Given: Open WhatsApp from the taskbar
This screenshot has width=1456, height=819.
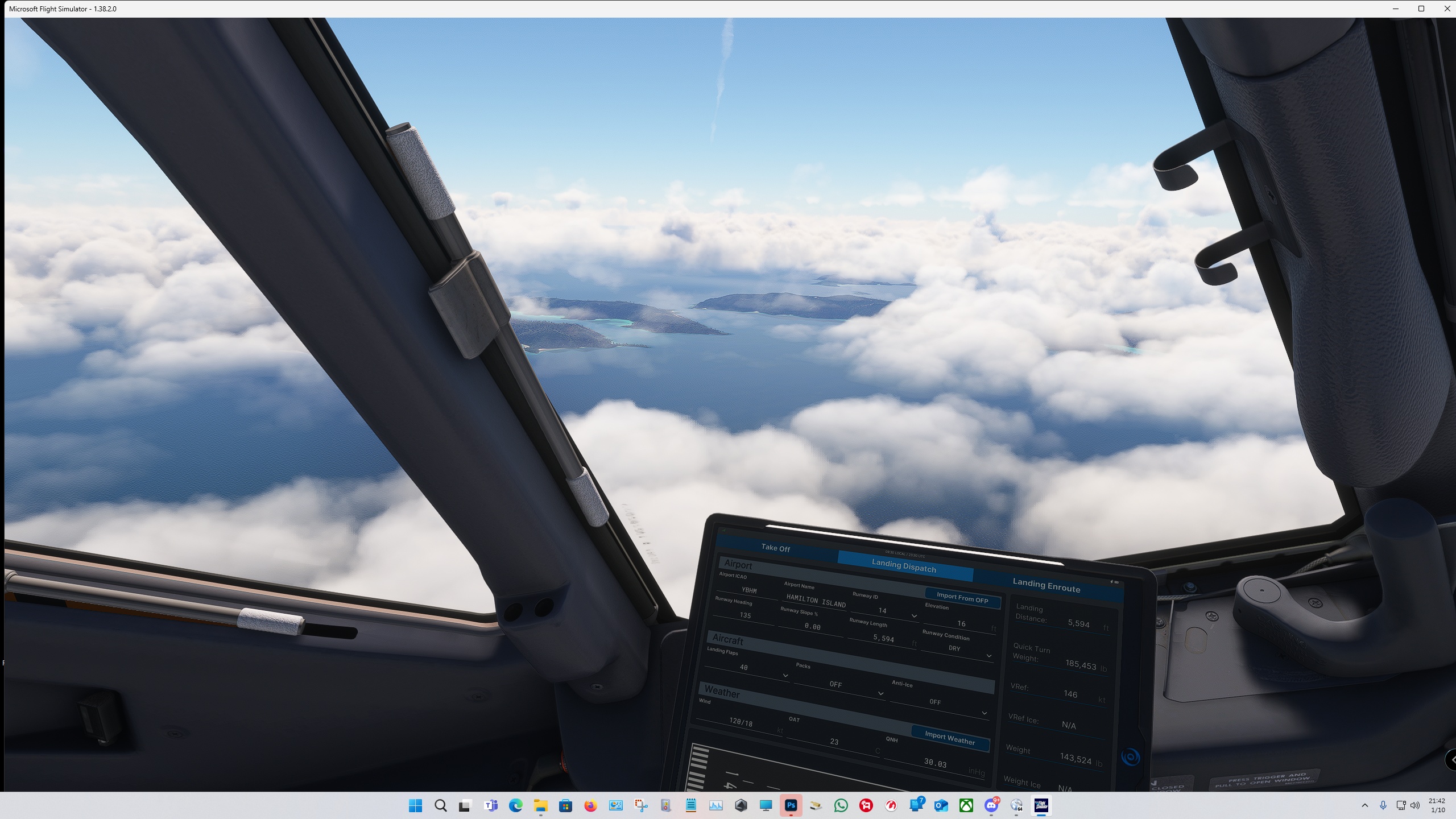Looking at the screenshot, I should click(841, 805).
